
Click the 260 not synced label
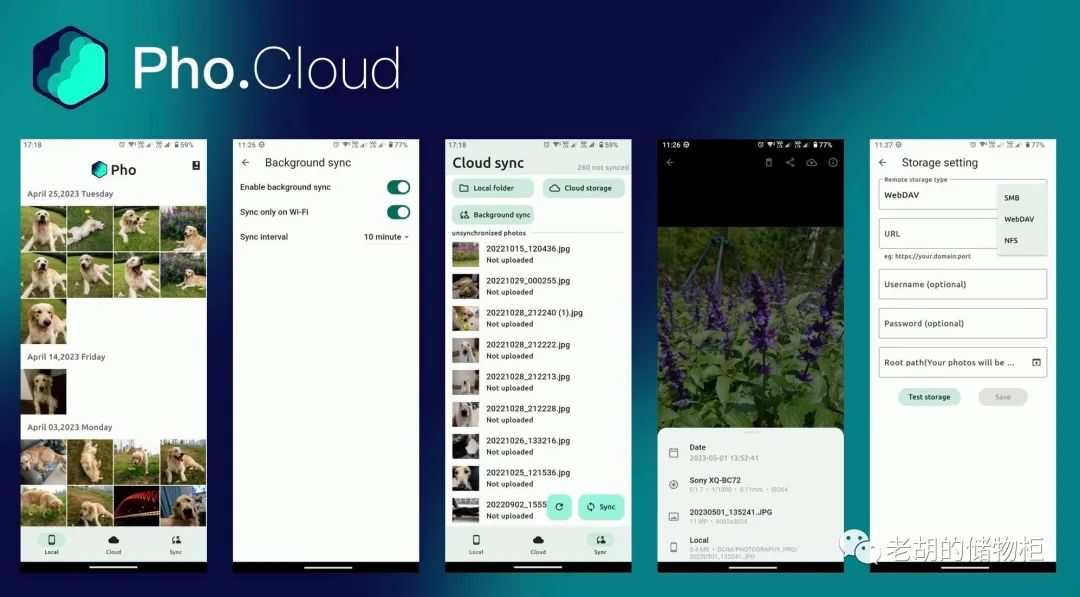(603, 167)
